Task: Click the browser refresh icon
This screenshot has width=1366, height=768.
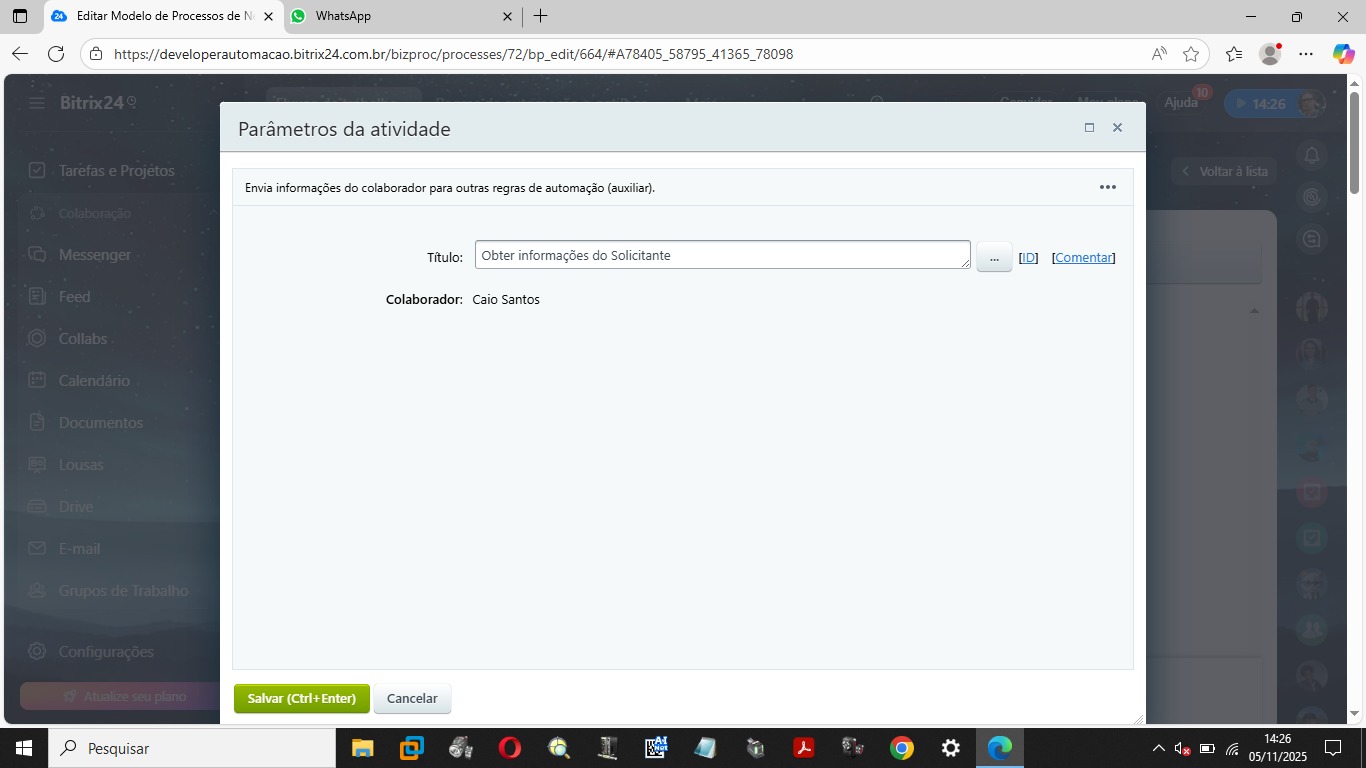Action: (x=56, y=54)
